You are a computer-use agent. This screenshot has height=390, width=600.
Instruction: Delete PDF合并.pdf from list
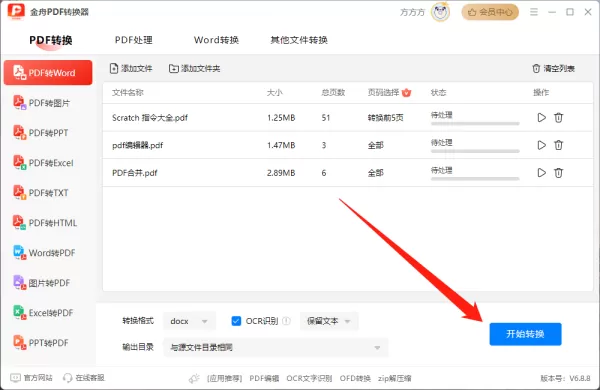point(558,173)
